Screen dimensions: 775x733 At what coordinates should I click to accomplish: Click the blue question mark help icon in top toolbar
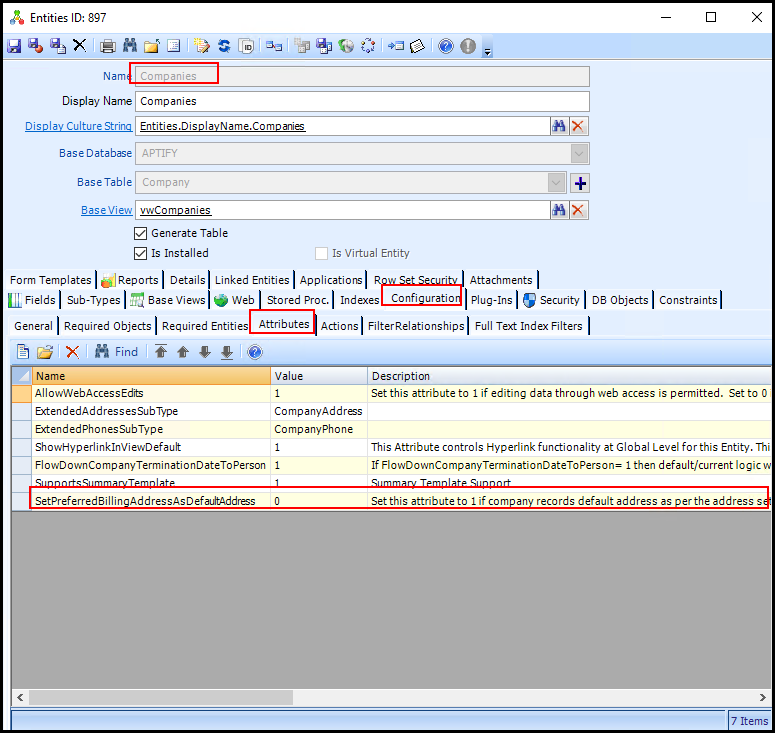[x=446, y=46]
